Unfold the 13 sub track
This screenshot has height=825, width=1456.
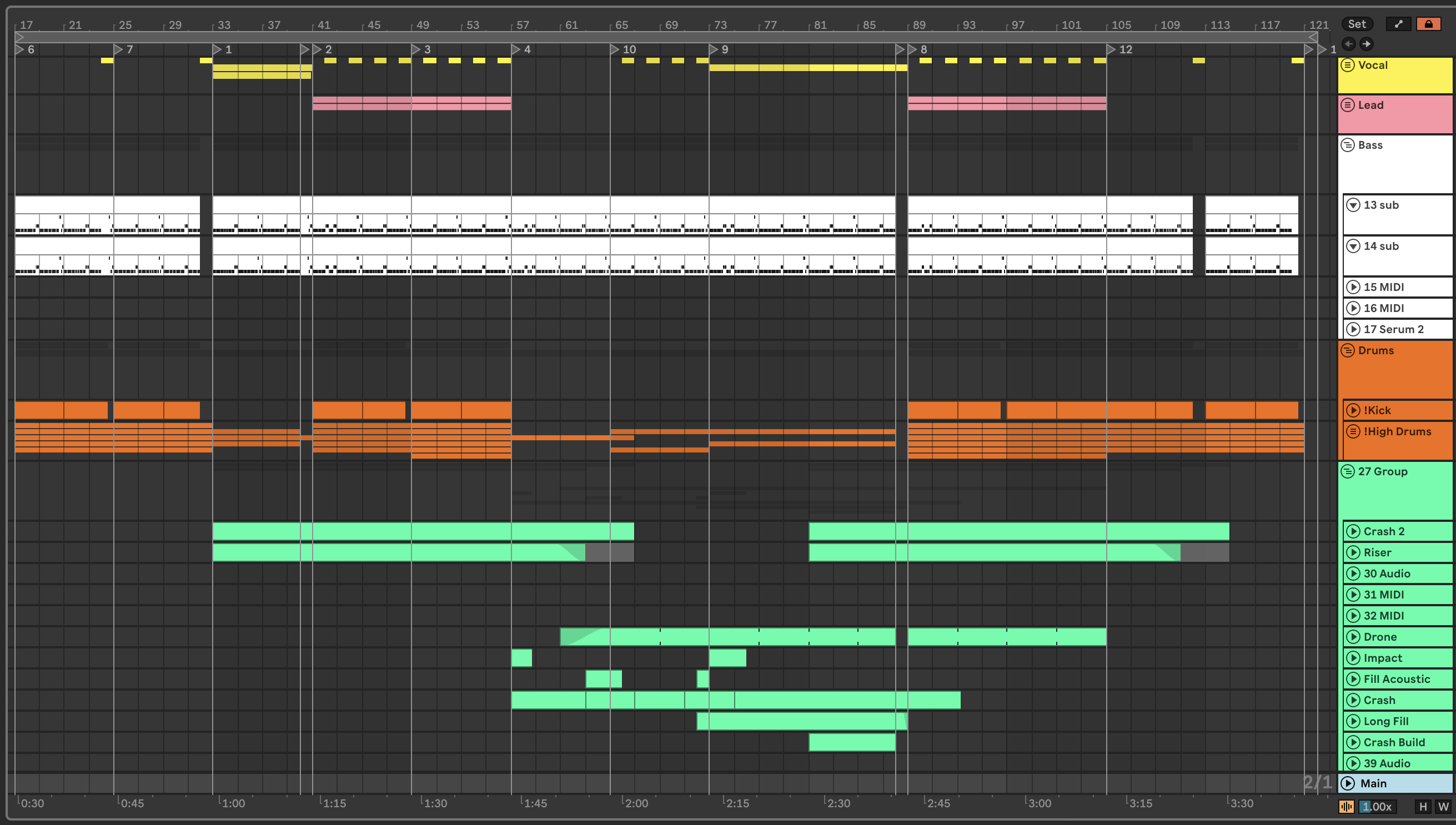point(1353,205)
